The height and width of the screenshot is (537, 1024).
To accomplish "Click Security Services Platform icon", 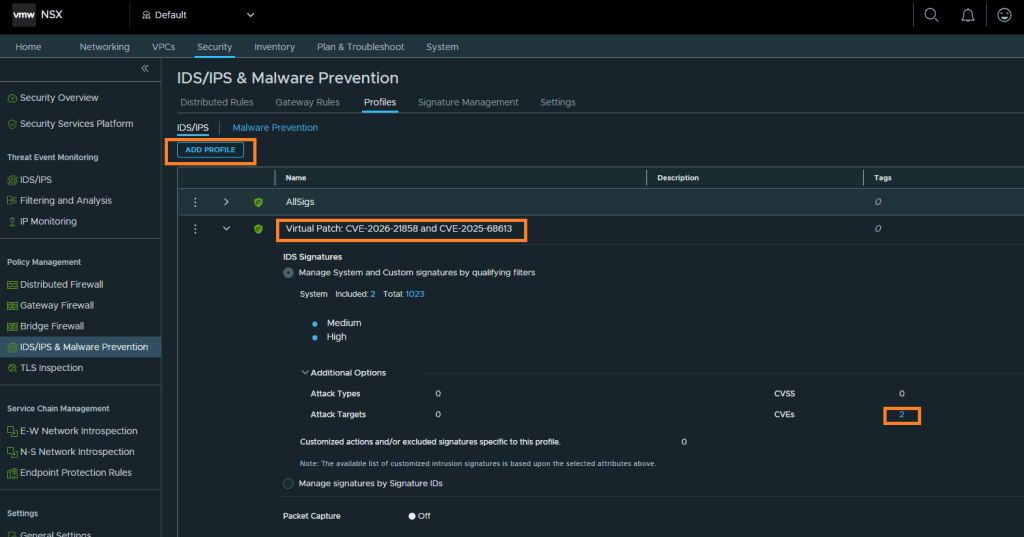I will (12, 124).
